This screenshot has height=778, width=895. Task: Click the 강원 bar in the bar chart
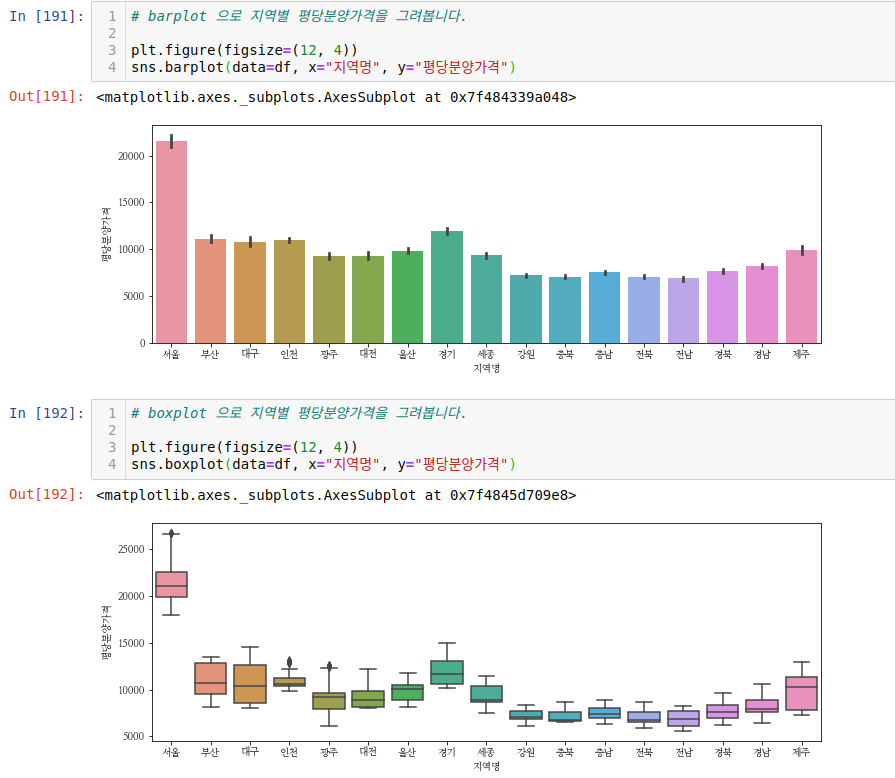(526, 309)
